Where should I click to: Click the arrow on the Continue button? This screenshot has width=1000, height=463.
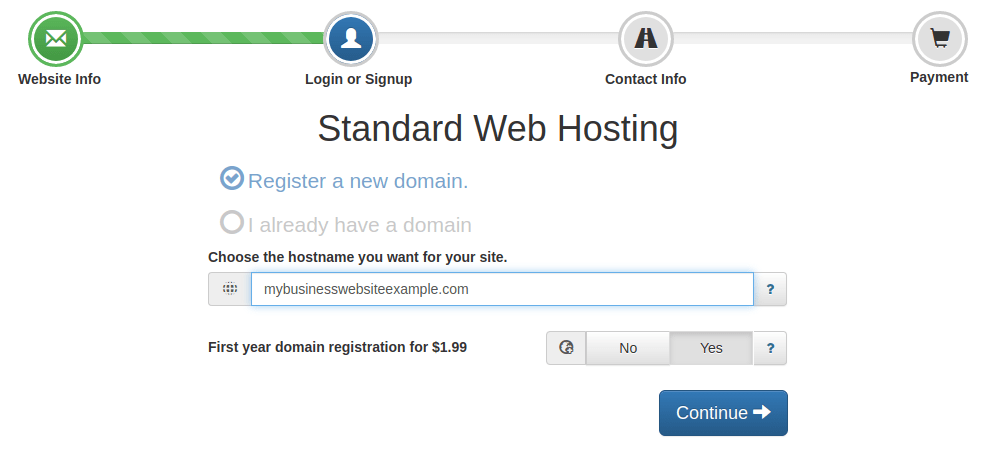(762, 412)
